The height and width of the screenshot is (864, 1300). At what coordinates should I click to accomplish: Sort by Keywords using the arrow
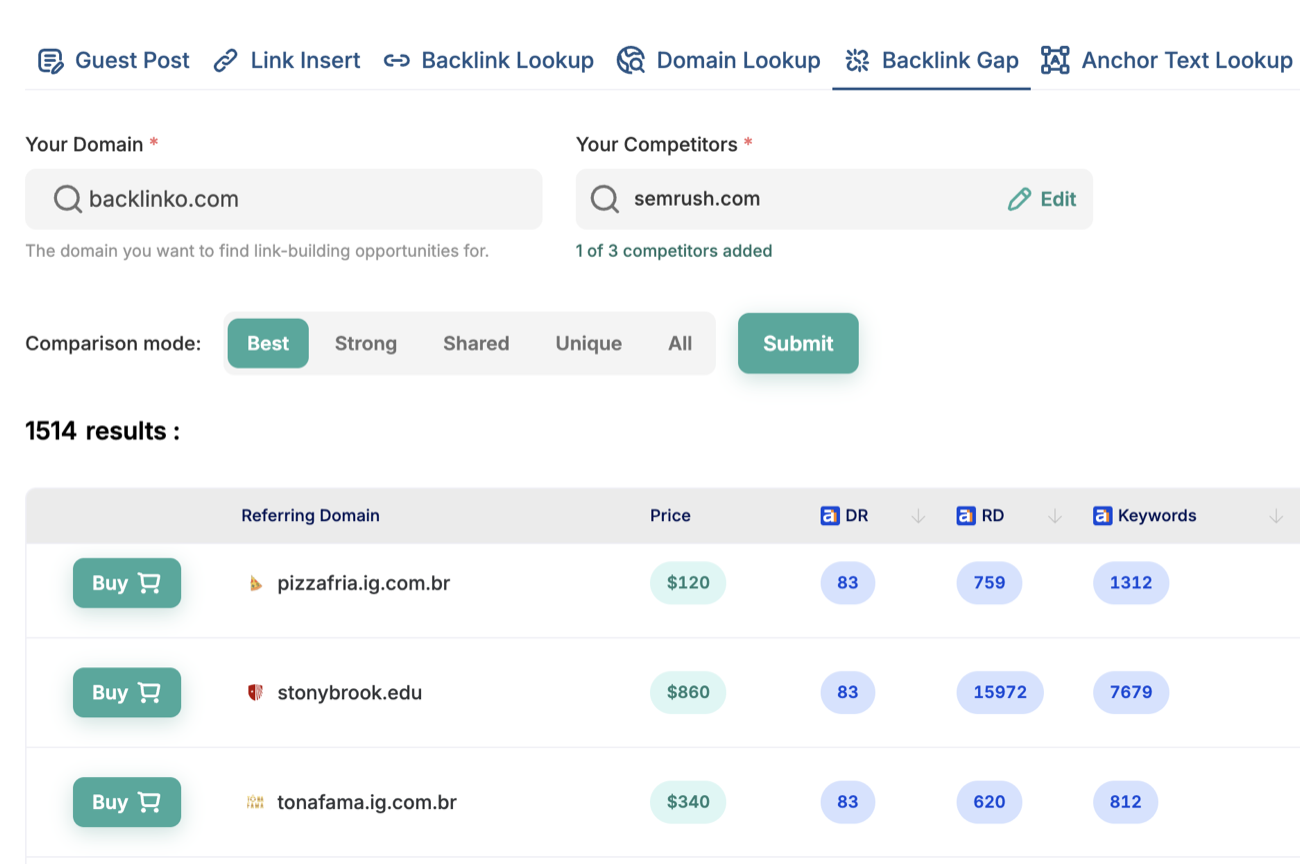1276,516
